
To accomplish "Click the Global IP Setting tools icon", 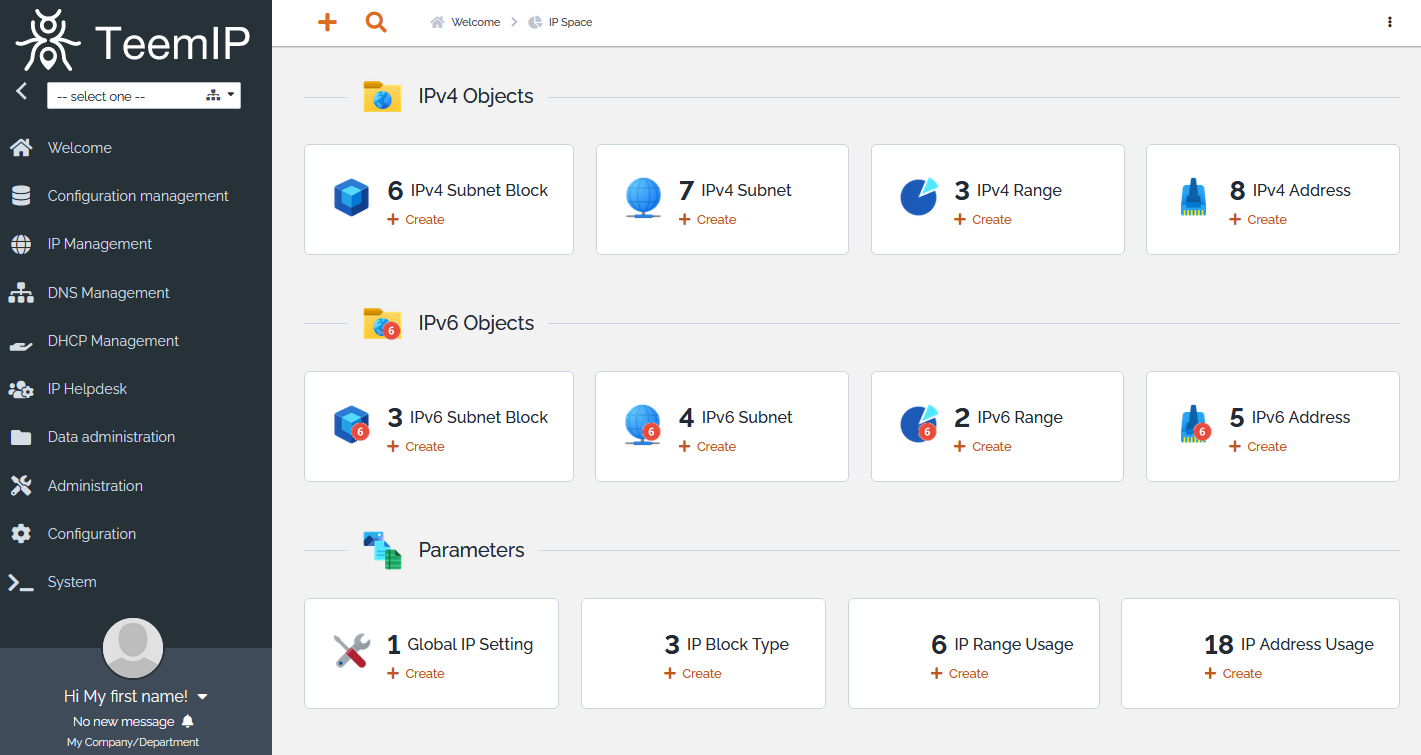I will [x=351, y=652].
